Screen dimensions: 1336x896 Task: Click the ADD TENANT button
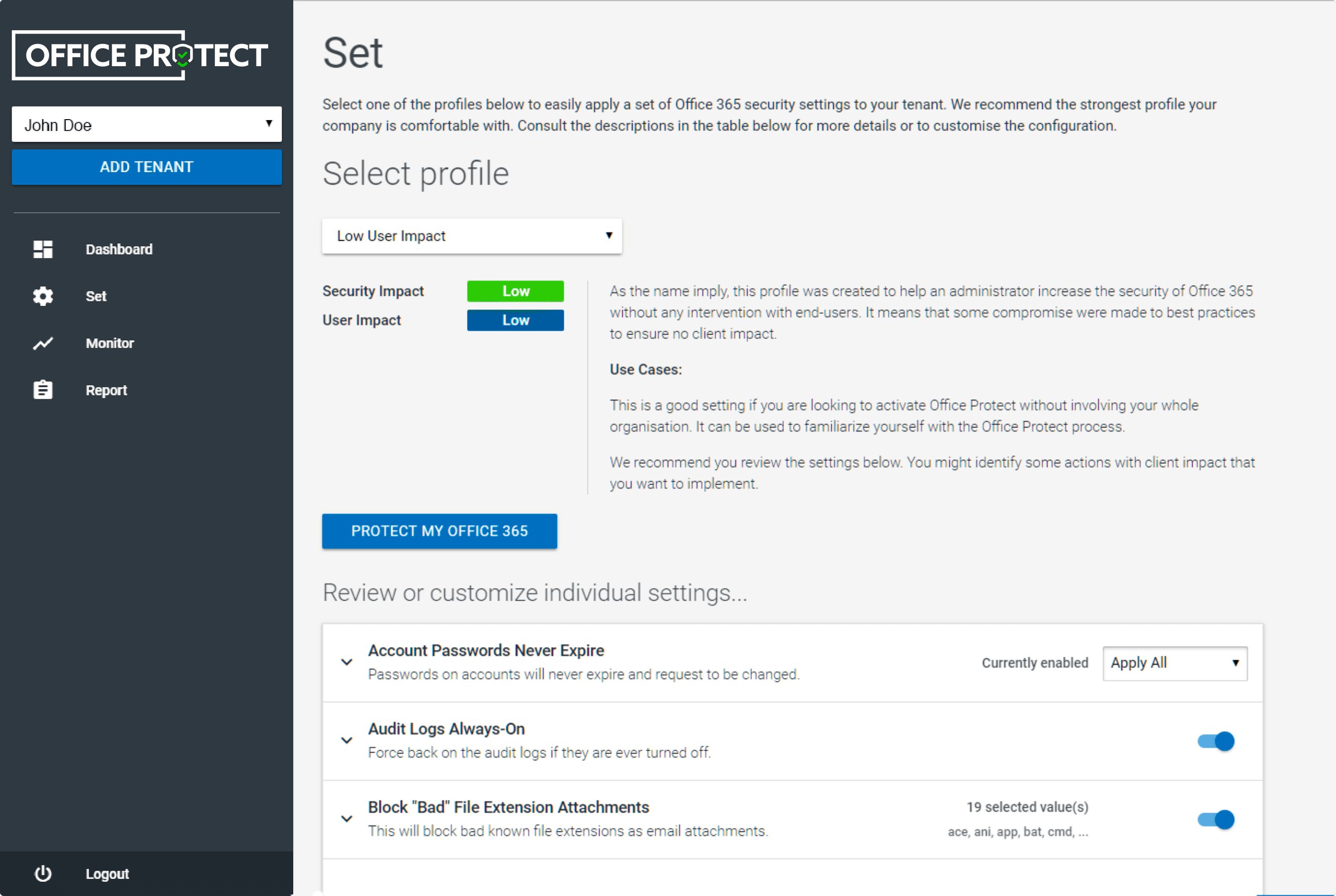[146, 167]
